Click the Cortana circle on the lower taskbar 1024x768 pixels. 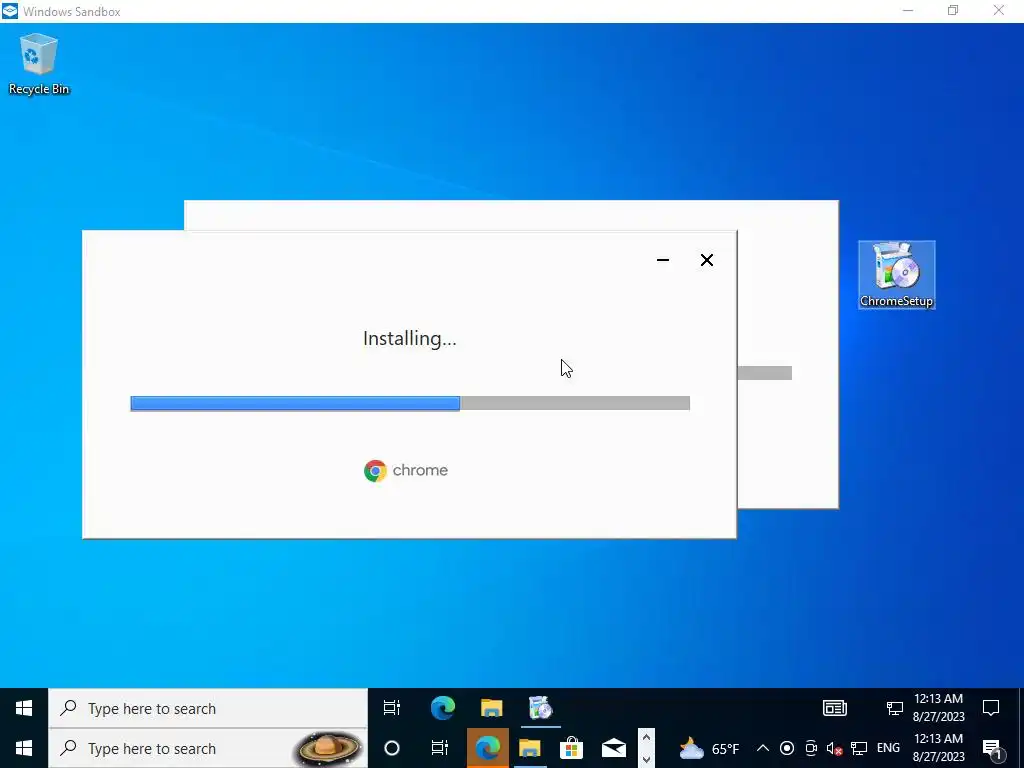[392, 748]
